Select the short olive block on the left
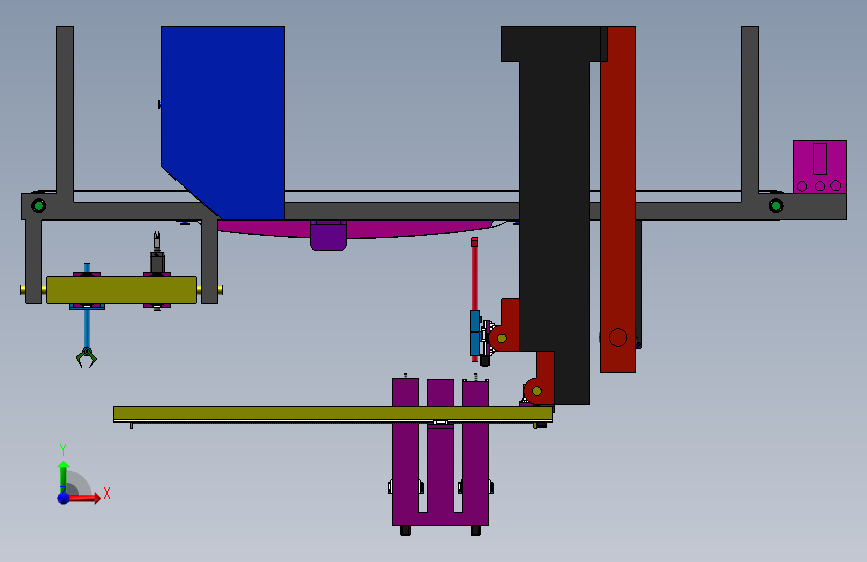 [x=122, y=290]
